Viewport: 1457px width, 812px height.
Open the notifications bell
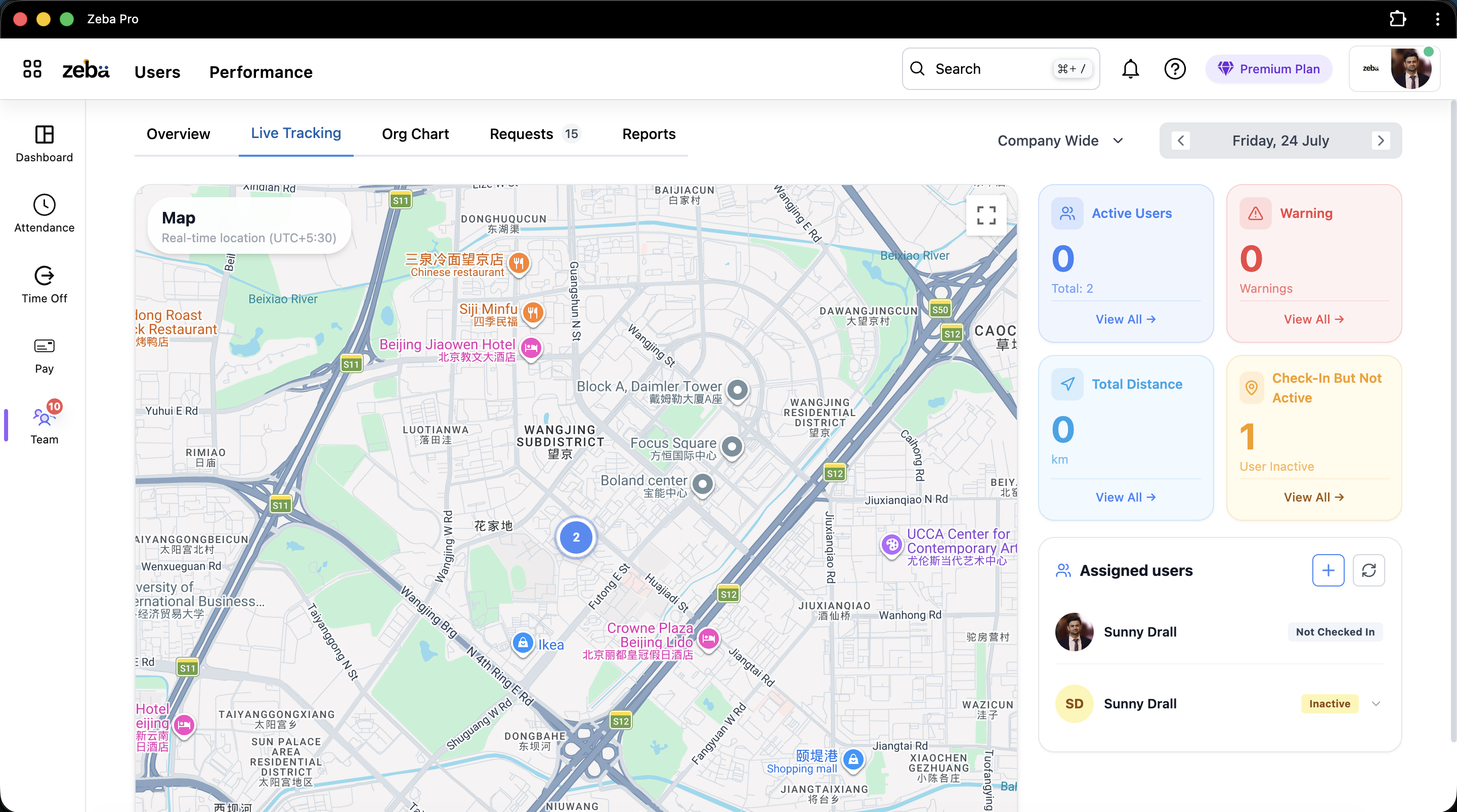pyautogui.click(x=1130, y=69)
